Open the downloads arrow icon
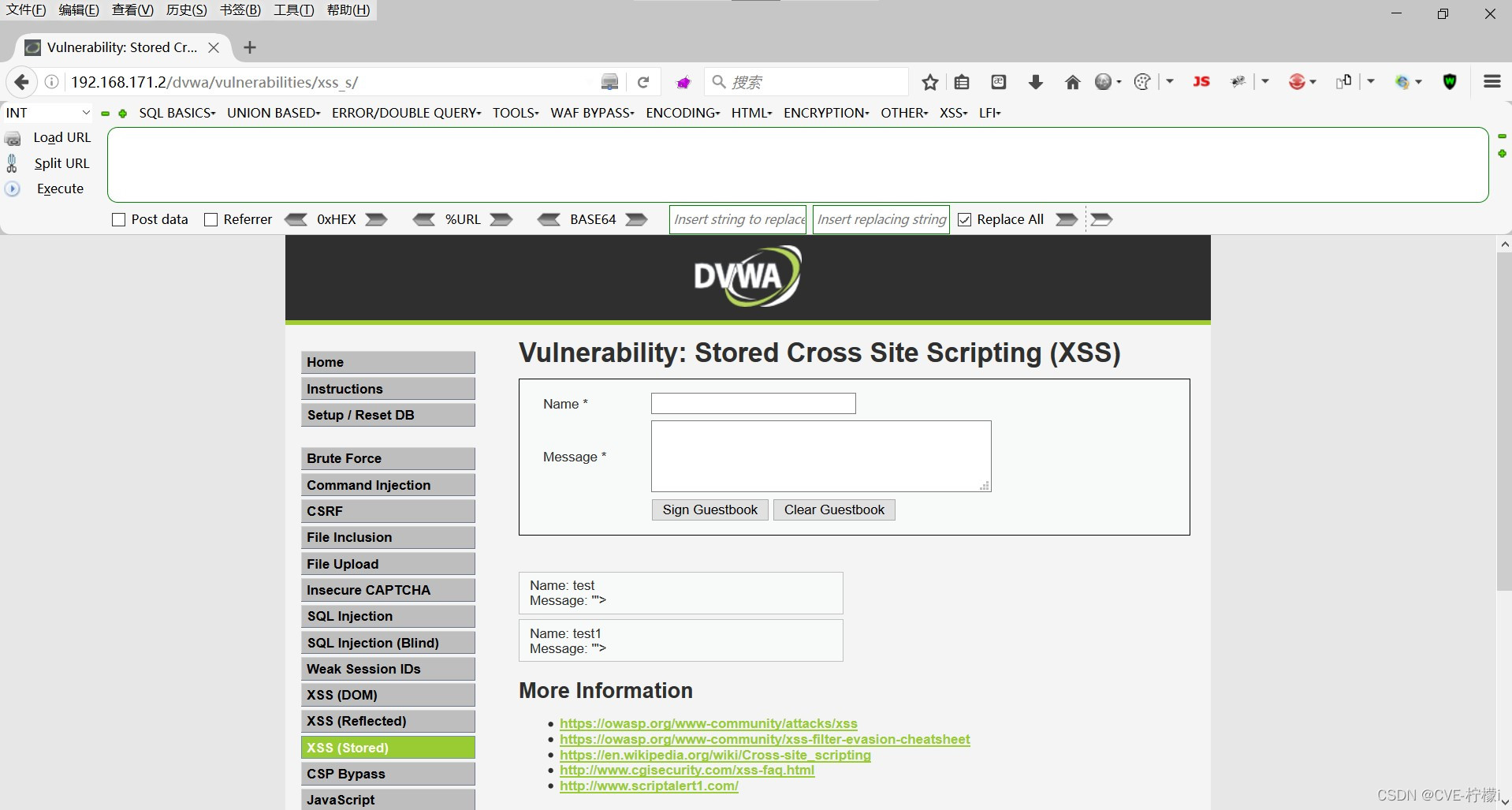 pos(1036,82)
